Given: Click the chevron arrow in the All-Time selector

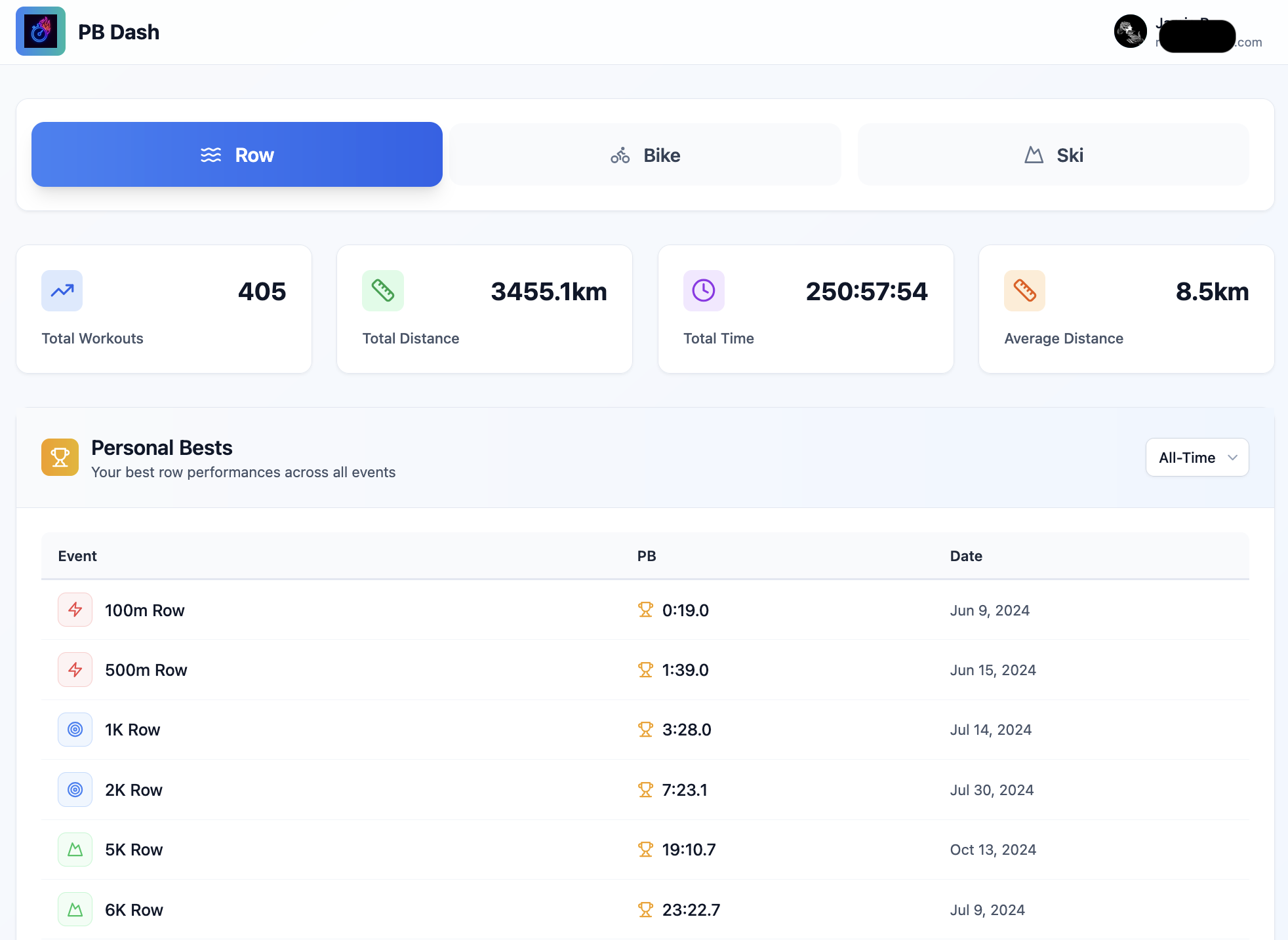Looking at the screenshot, I should coord(1232,458).
